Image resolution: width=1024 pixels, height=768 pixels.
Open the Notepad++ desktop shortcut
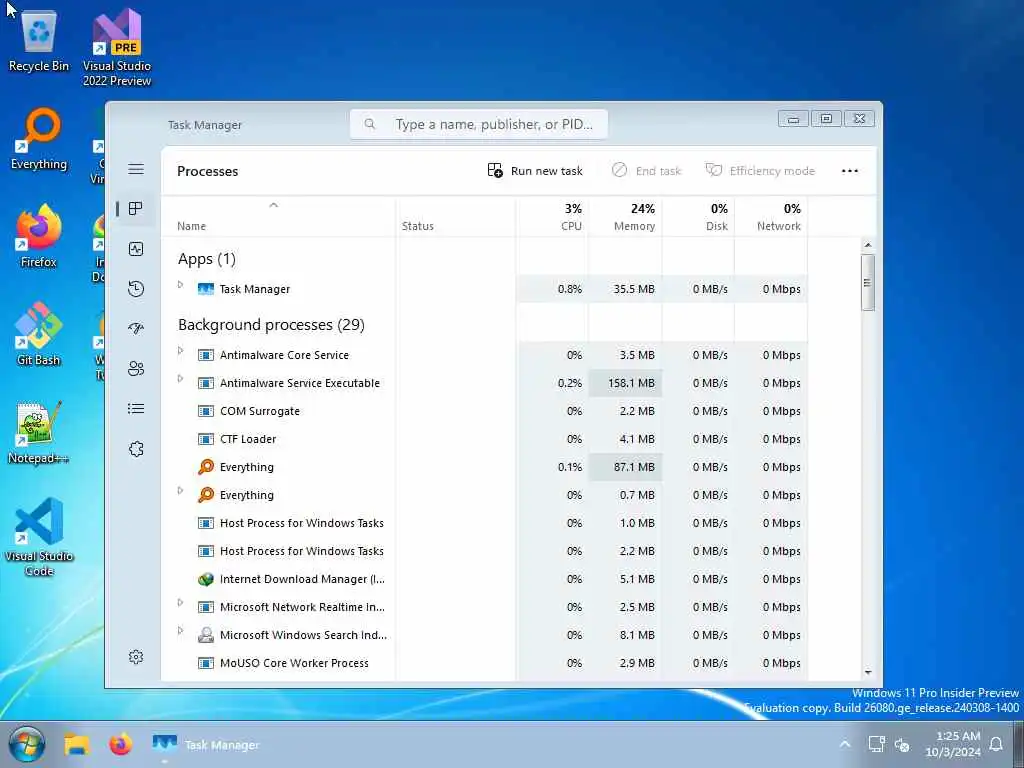tap(39, 432)
